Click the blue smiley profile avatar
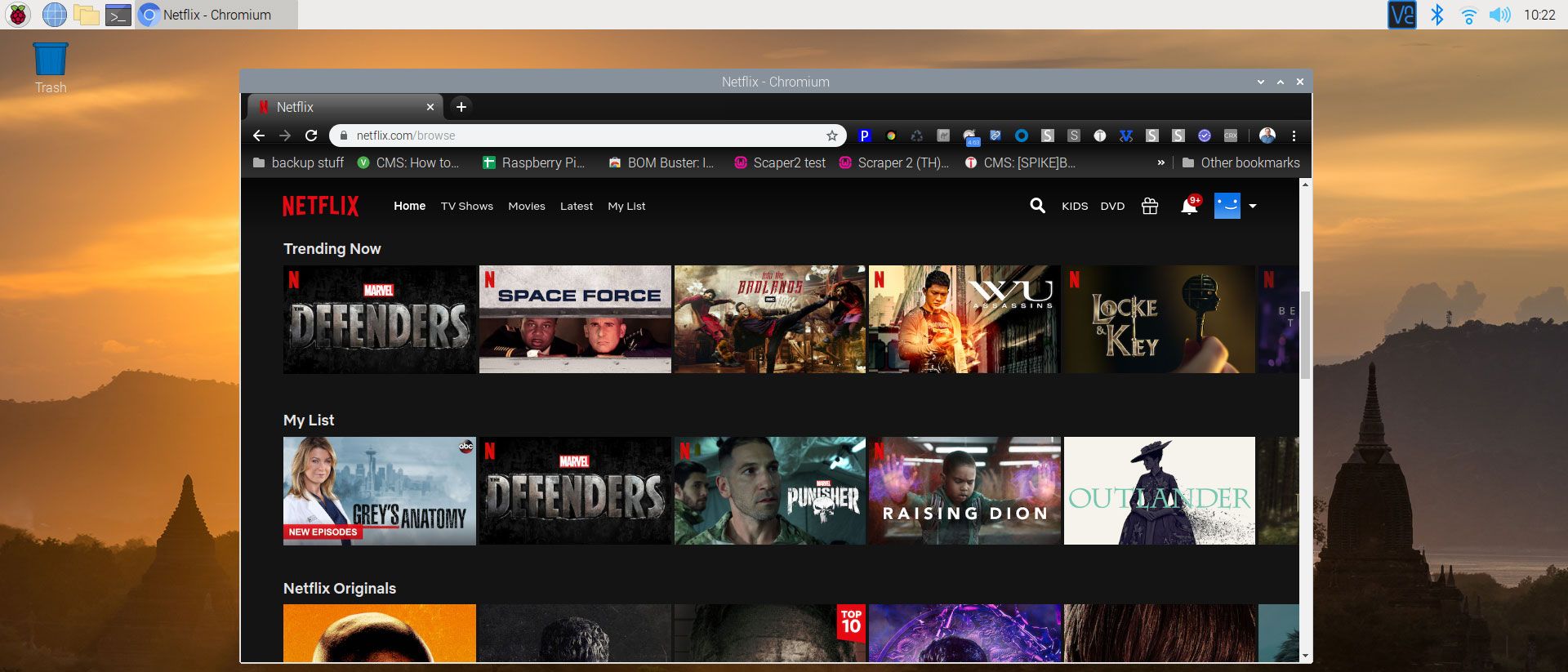The image size is (1568, 672). (1227, 206)
